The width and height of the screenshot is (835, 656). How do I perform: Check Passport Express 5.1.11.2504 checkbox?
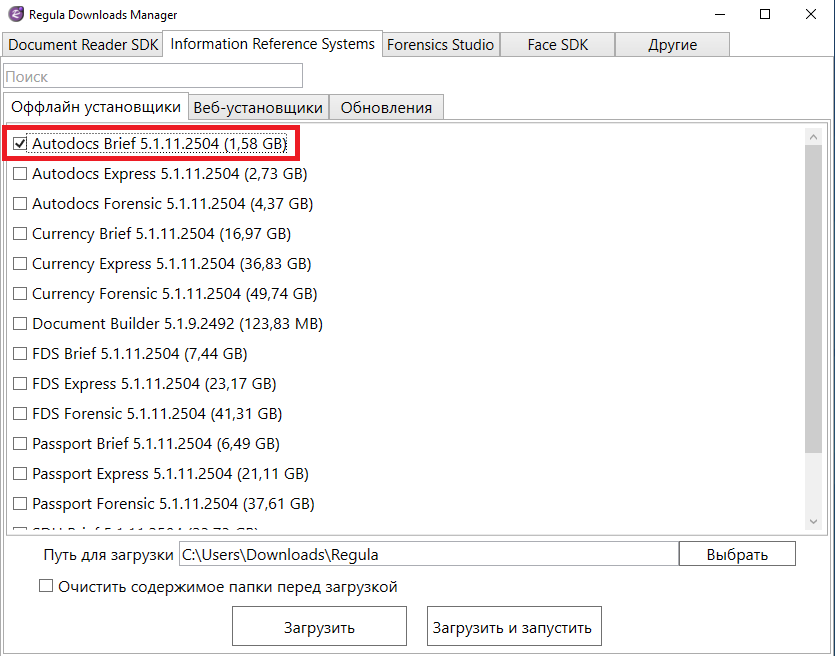tap(20, 473)
